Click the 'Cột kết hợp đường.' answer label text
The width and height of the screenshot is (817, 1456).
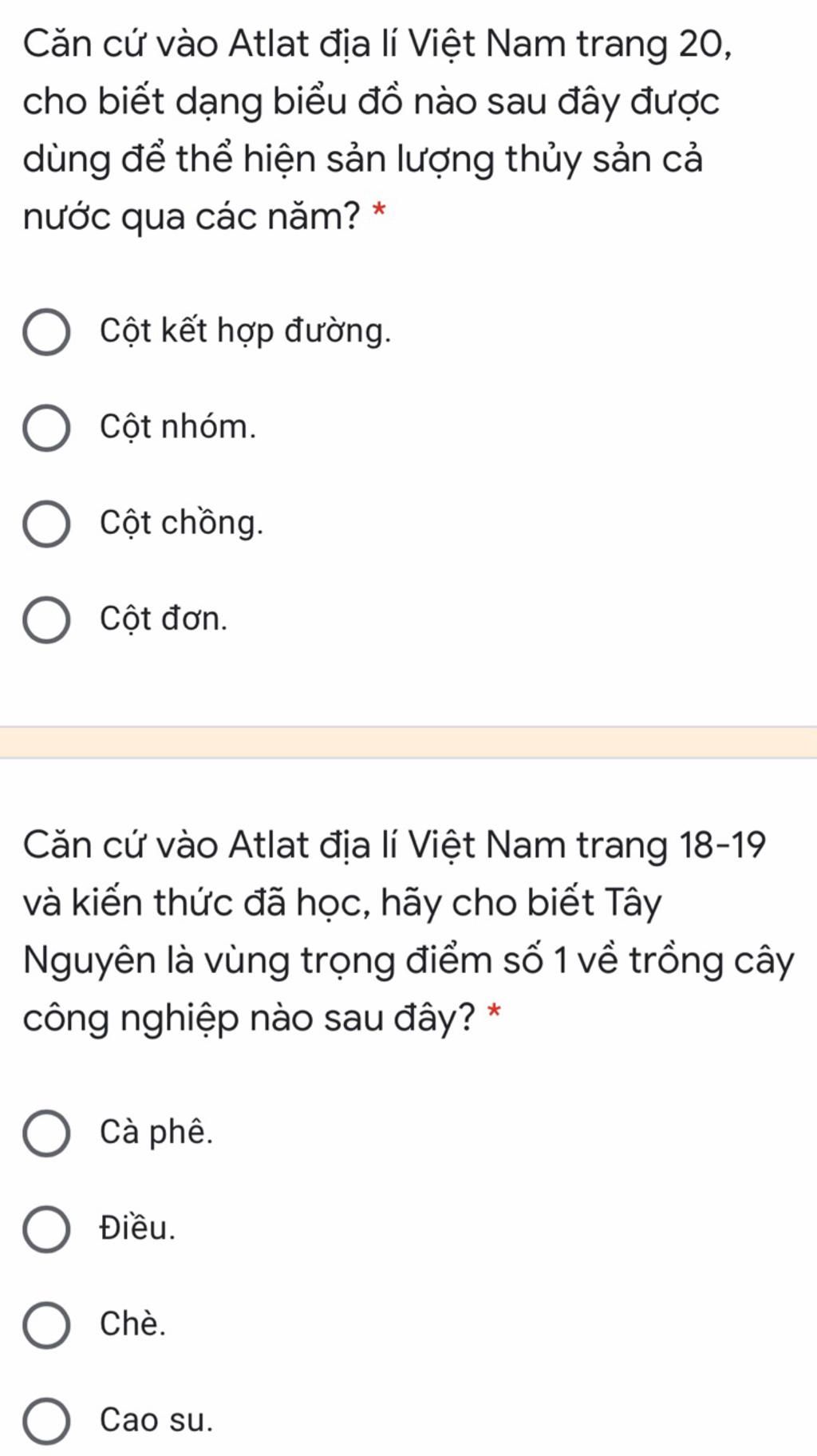(246, 331)
